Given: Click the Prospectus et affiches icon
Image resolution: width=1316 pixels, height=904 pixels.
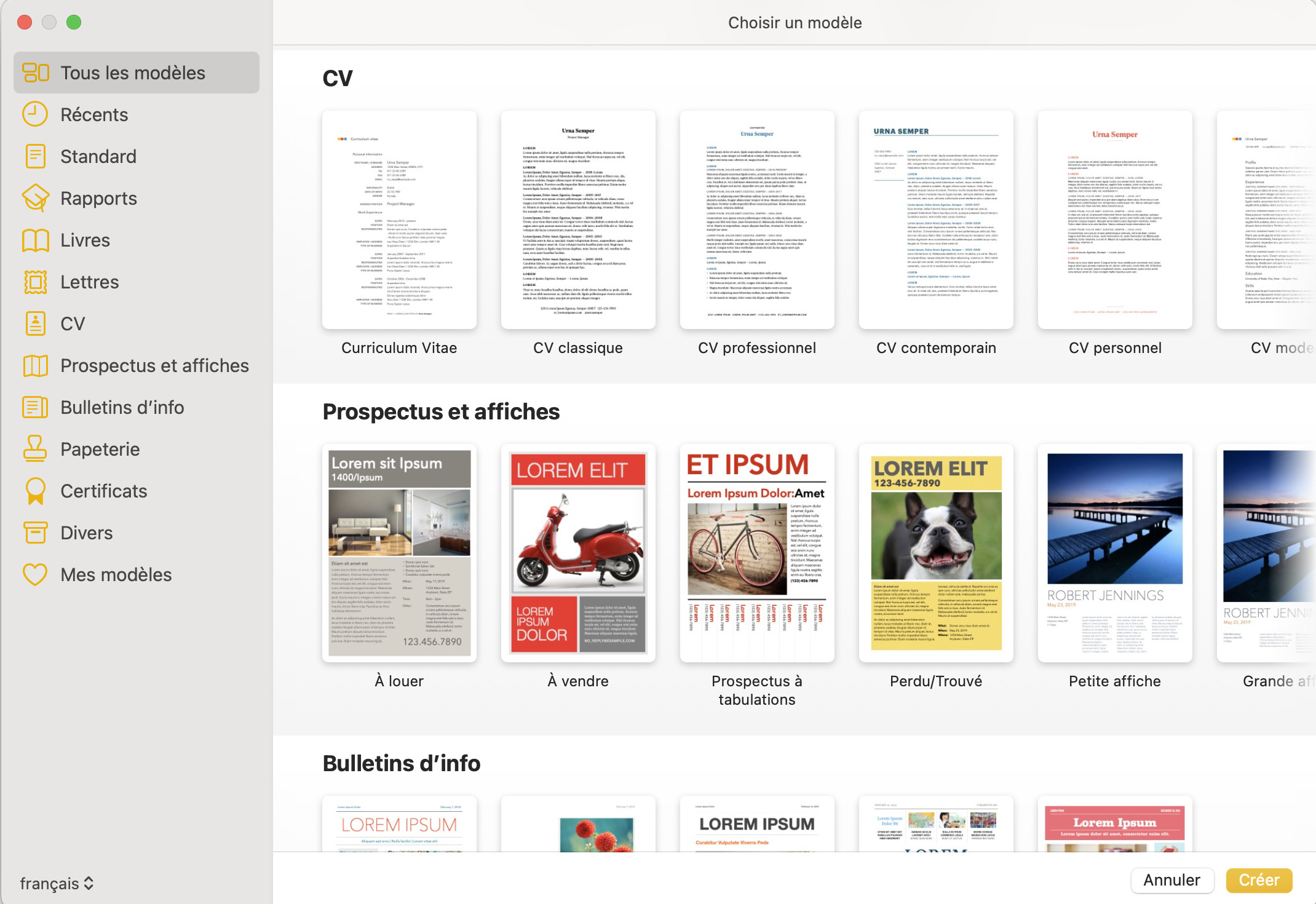Looking at the screenshot, I should 36,365.
